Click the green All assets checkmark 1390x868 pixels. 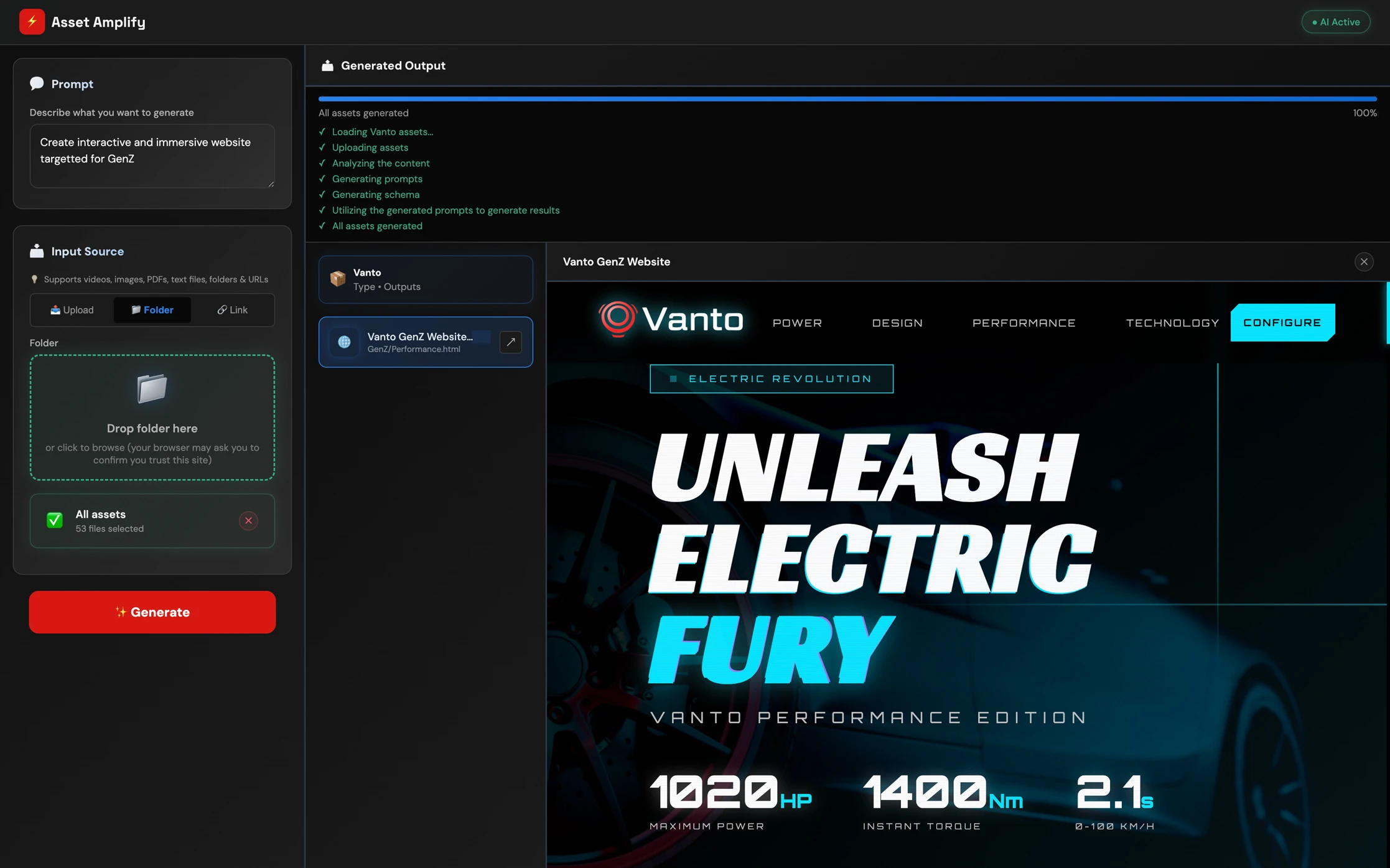(55, 520)
